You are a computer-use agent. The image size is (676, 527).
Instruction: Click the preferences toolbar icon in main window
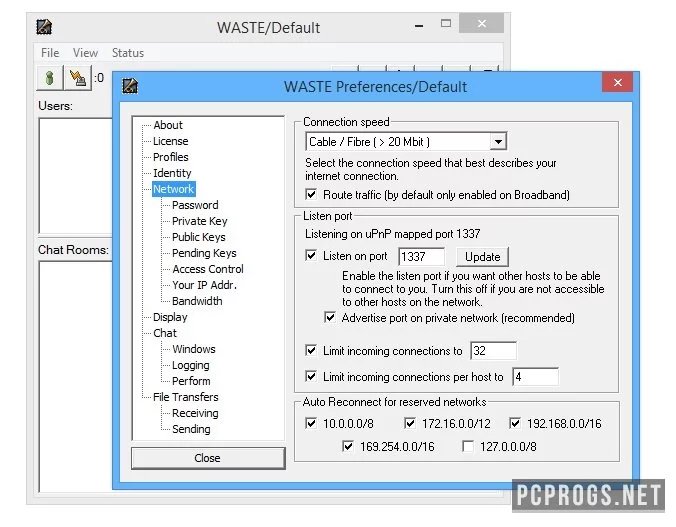[x=78, y=78]
